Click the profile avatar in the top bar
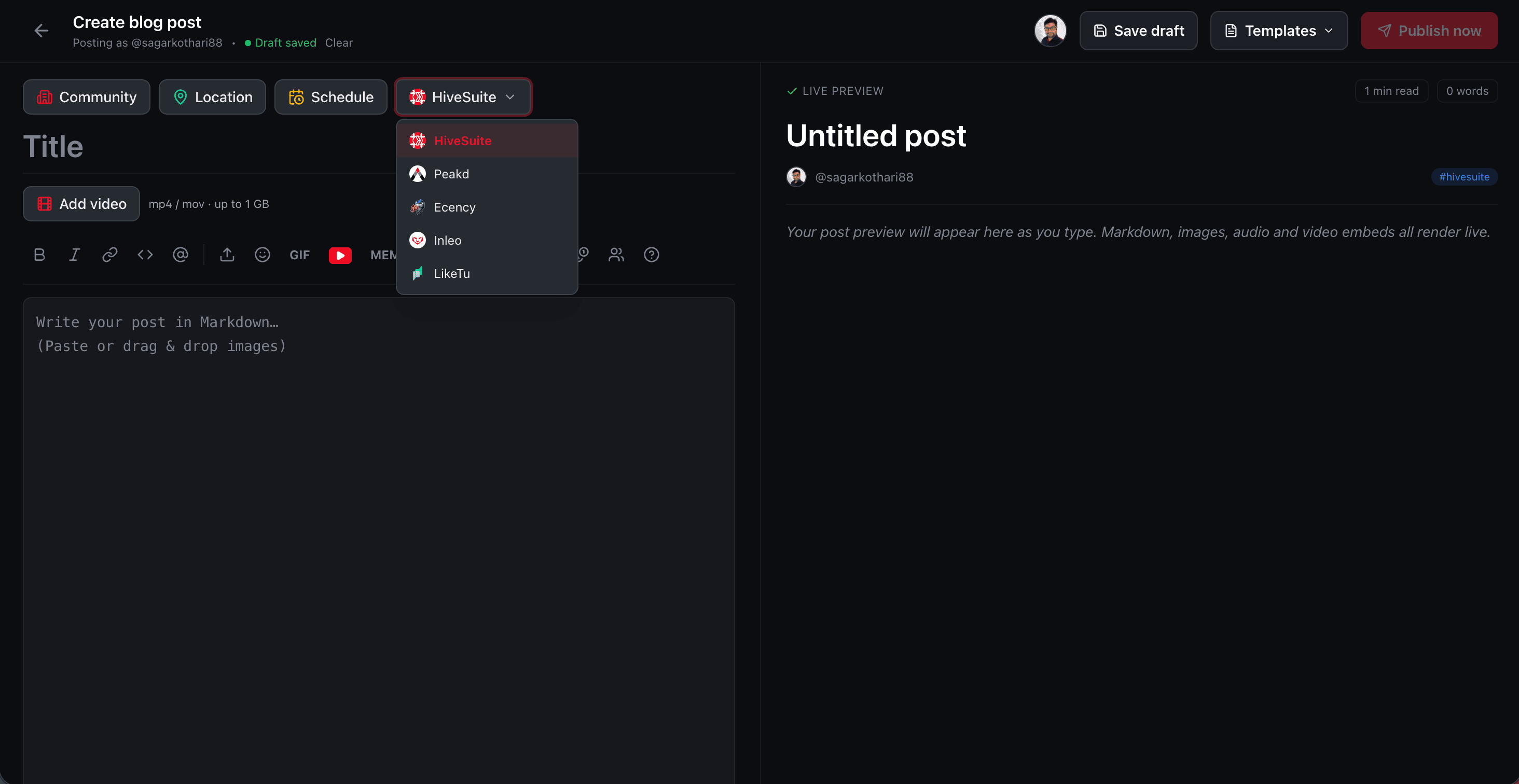Viewport: 1519px width, 784px height. pos(1050,31)
